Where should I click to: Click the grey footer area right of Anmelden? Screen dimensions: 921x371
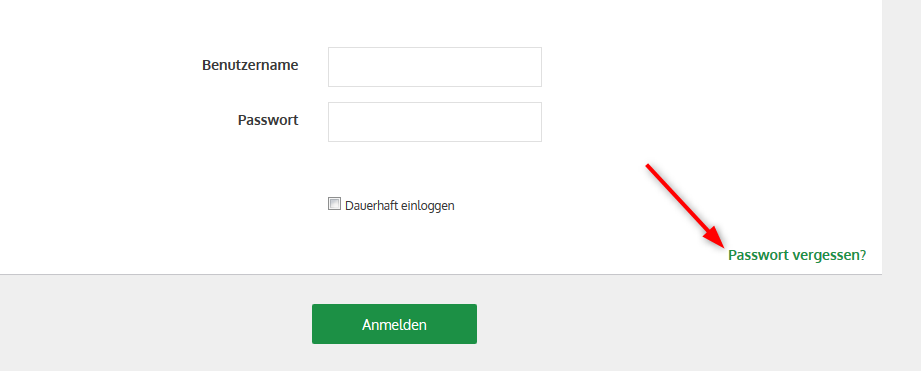point(675,324)
